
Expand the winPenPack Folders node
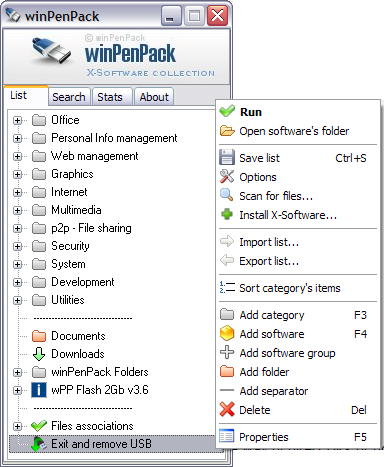(x=17, y=372)
